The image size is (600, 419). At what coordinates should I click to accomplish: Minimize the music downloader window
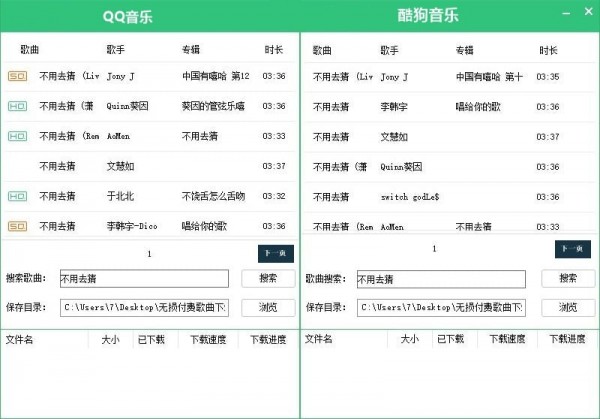click(566, 13)
